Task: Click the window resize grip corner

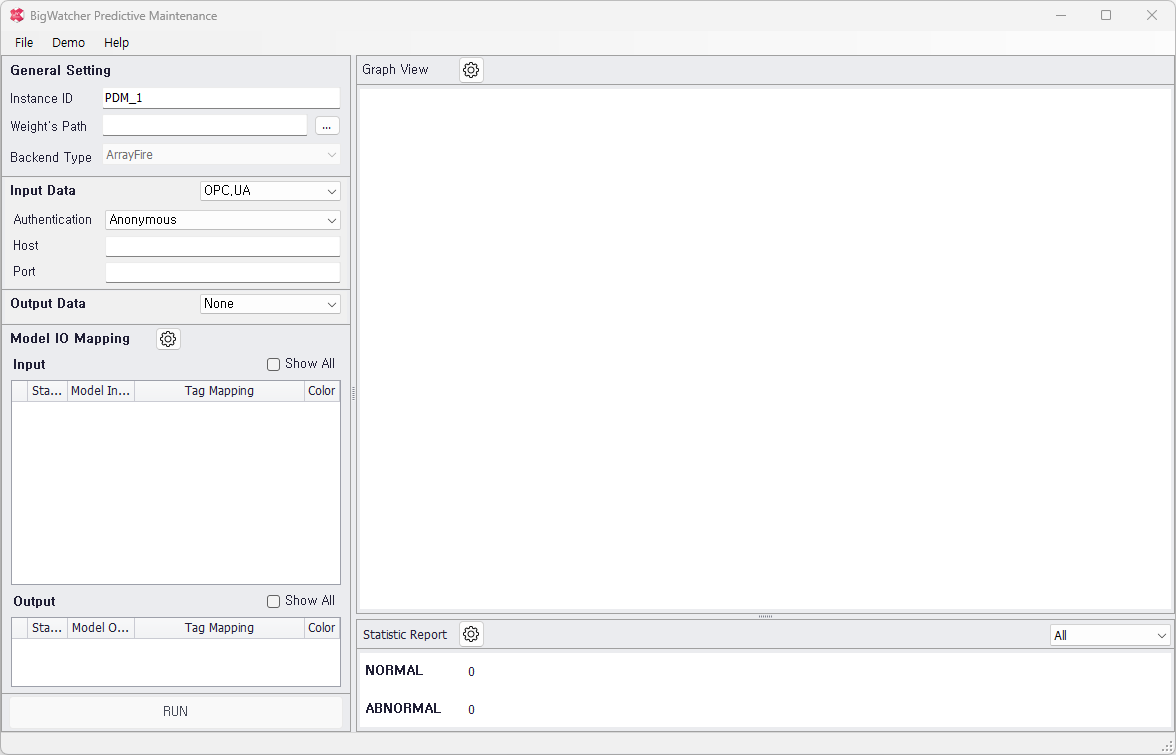Action: click(1165, 745)
